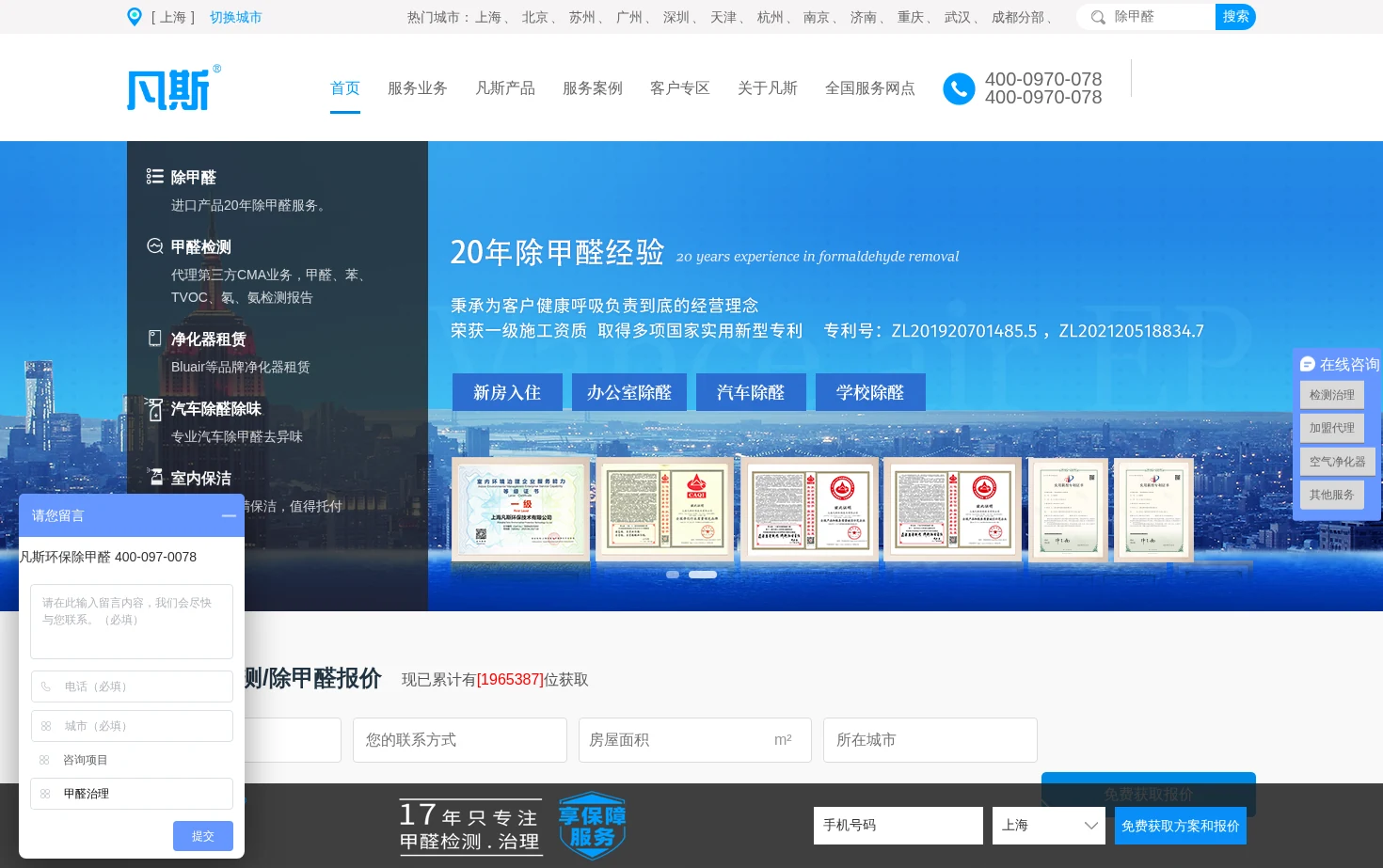Image resolution: width=1383 pixels, height=868 pixels.
Task: Open the 全国服务网点 menu
Action: tap(870, 87)
